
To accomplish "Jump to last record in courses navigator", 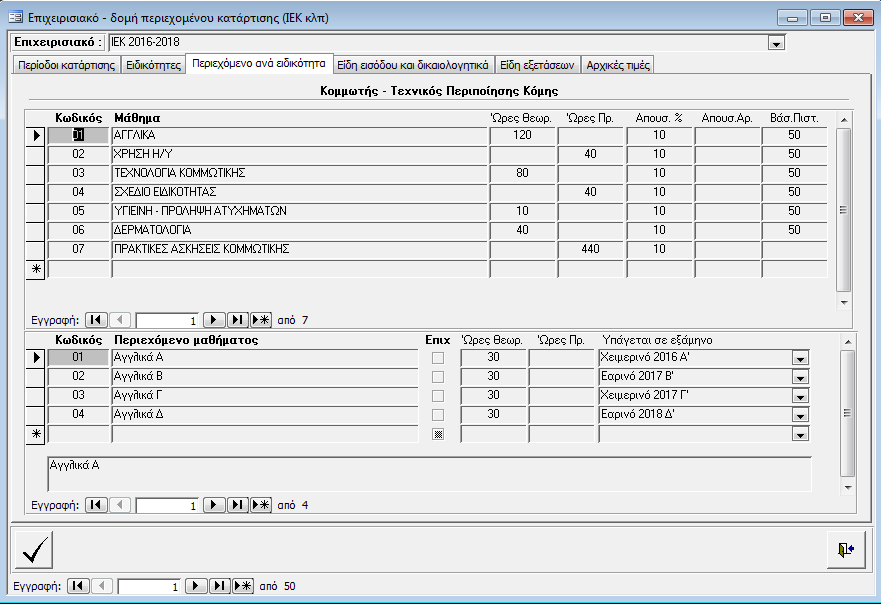I will point(237,320).
